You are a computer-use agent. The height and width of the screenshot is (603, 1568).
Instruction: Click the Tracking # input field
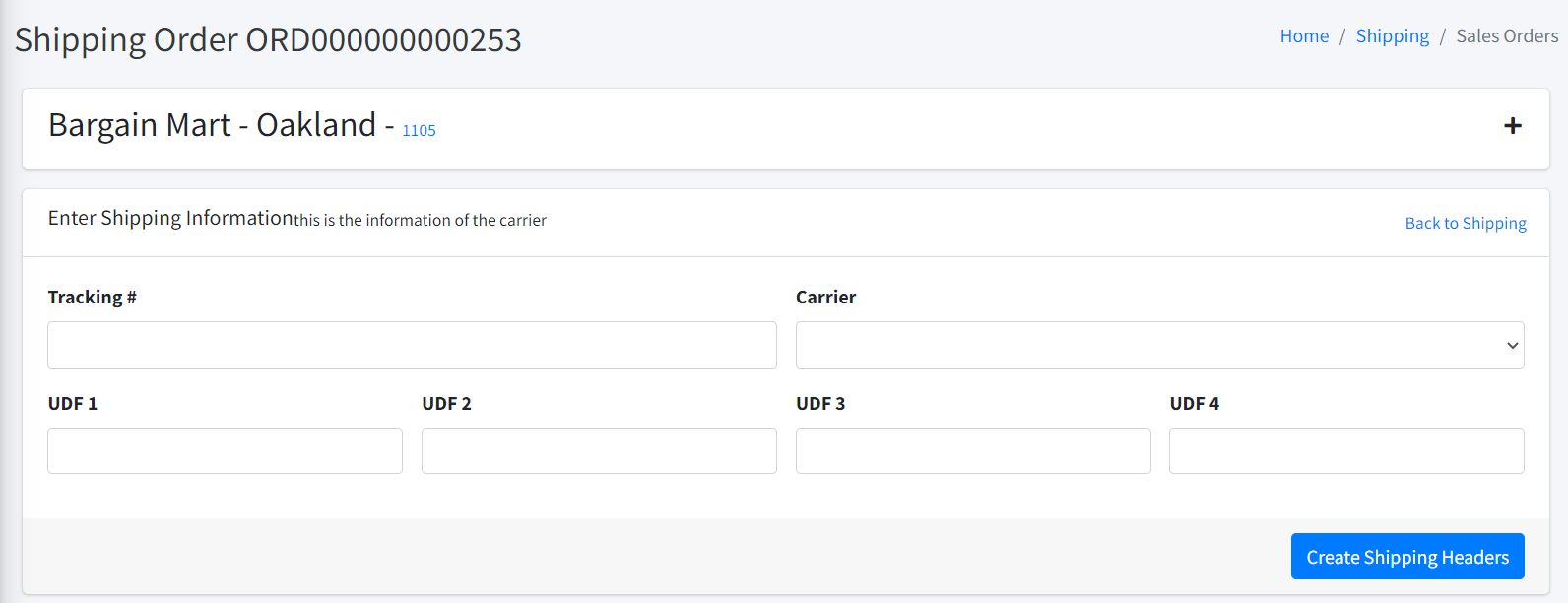[x=412, y=345]
